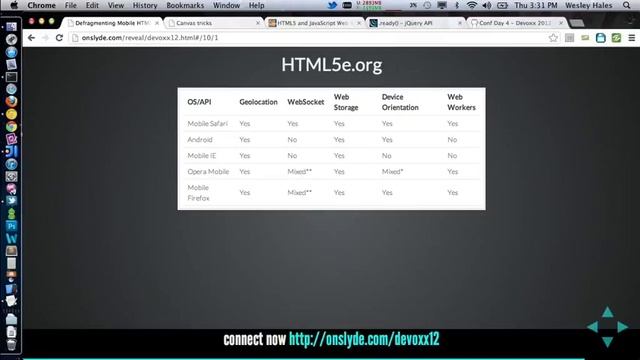Click the gray grid extension icon in the toolbar
This screenshot has height=360, width=640.
569,38
